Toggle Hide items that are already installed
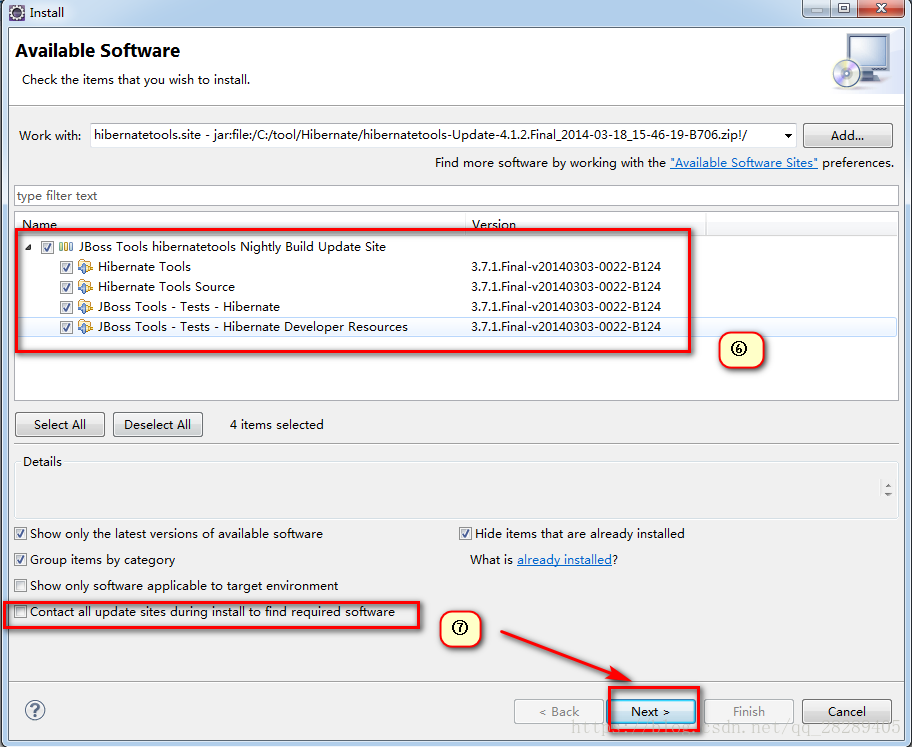This screenshot has height=747, width=912. click(465, 533)
